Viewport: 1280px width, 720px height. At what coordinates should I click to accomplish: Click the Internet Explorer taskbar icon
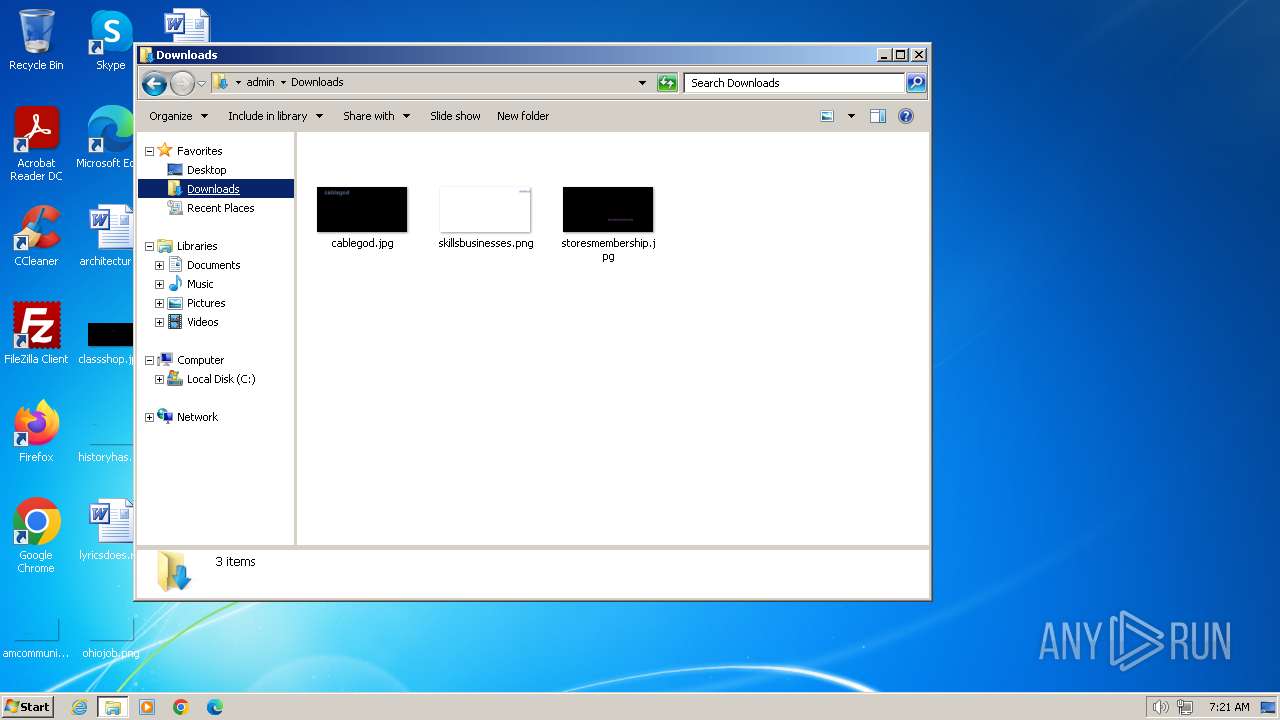[80, 707]
